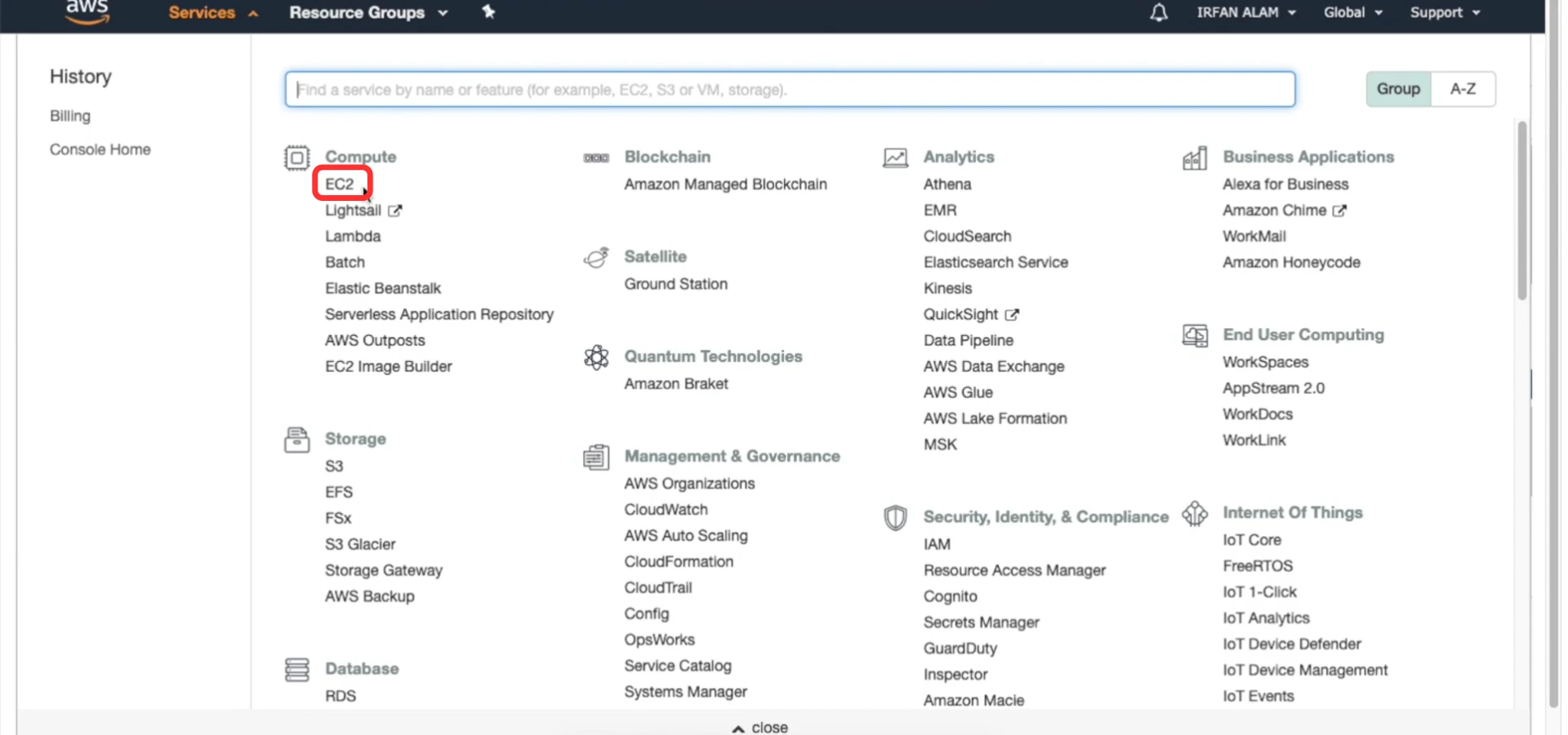This screenshot has height=735, width=1568.
Task: Click the Blockchain category icon
Action: (x=596, y=158)
